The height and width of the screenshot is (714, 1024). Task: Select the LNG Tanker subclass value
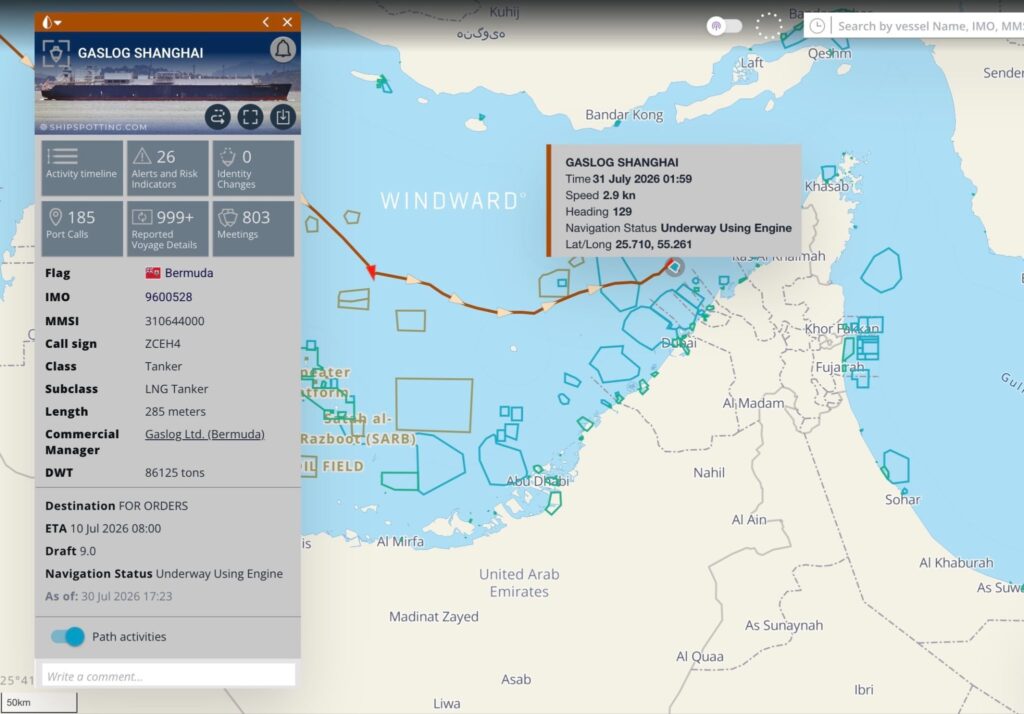pos(176,389)
